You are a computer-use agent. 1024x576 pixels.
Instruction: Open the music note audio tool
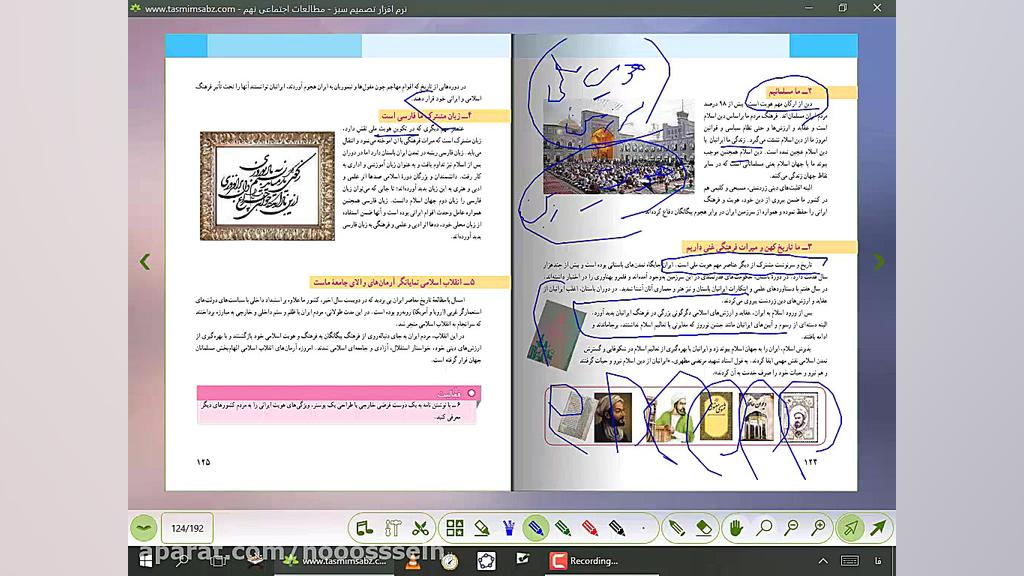click(364, 528)
